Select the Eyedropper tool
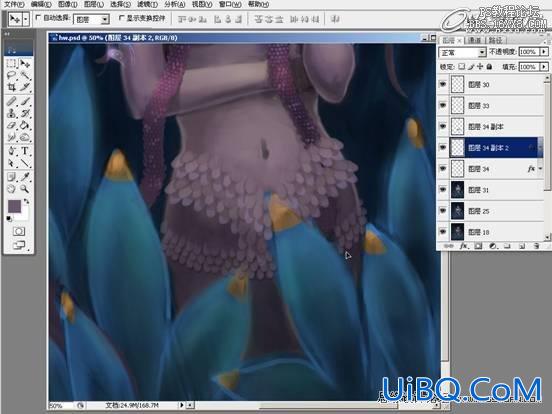 point(25,177)
